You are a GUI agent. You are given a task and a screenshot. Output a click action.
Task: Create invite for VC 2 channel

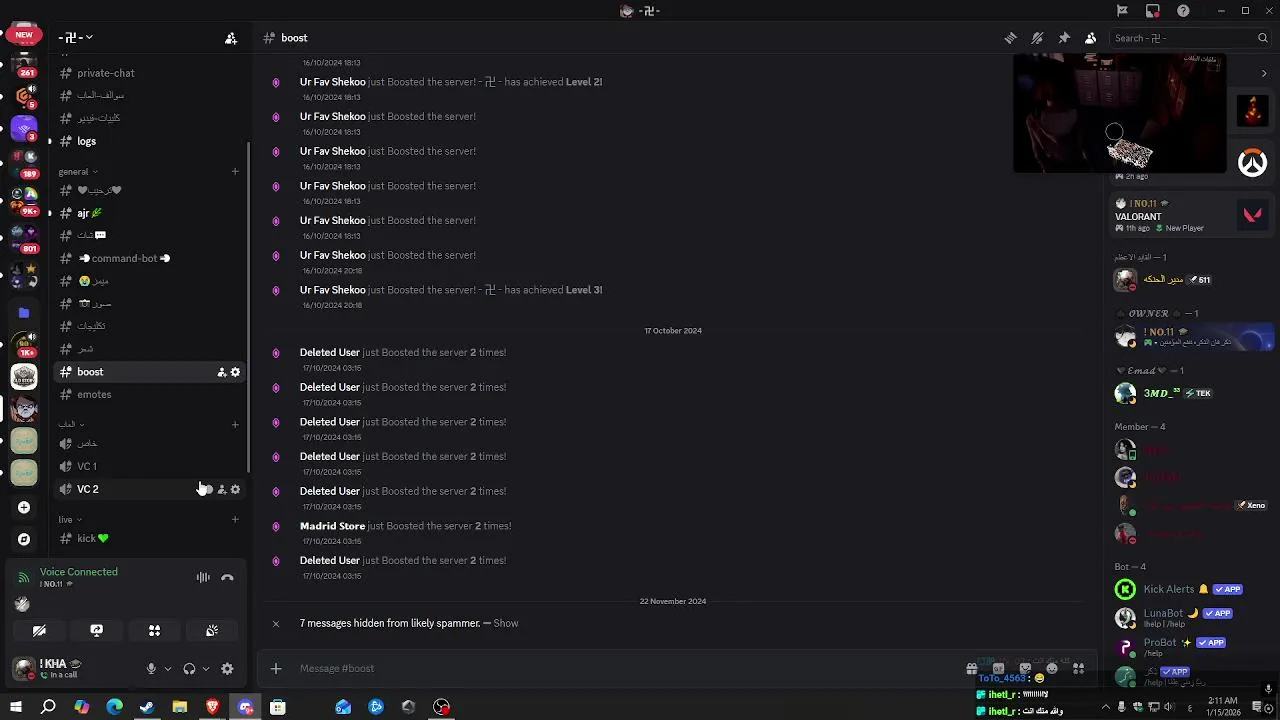(x=221, y=489)
